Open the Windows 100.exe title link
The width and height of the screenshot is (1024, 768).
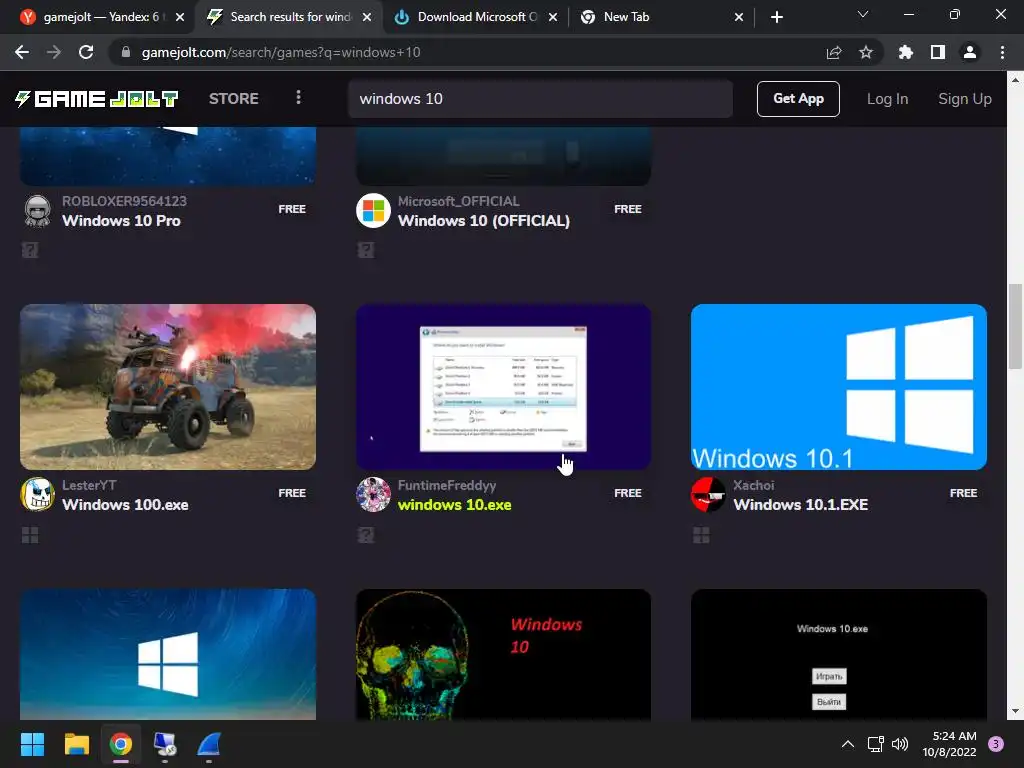(125, 505)
